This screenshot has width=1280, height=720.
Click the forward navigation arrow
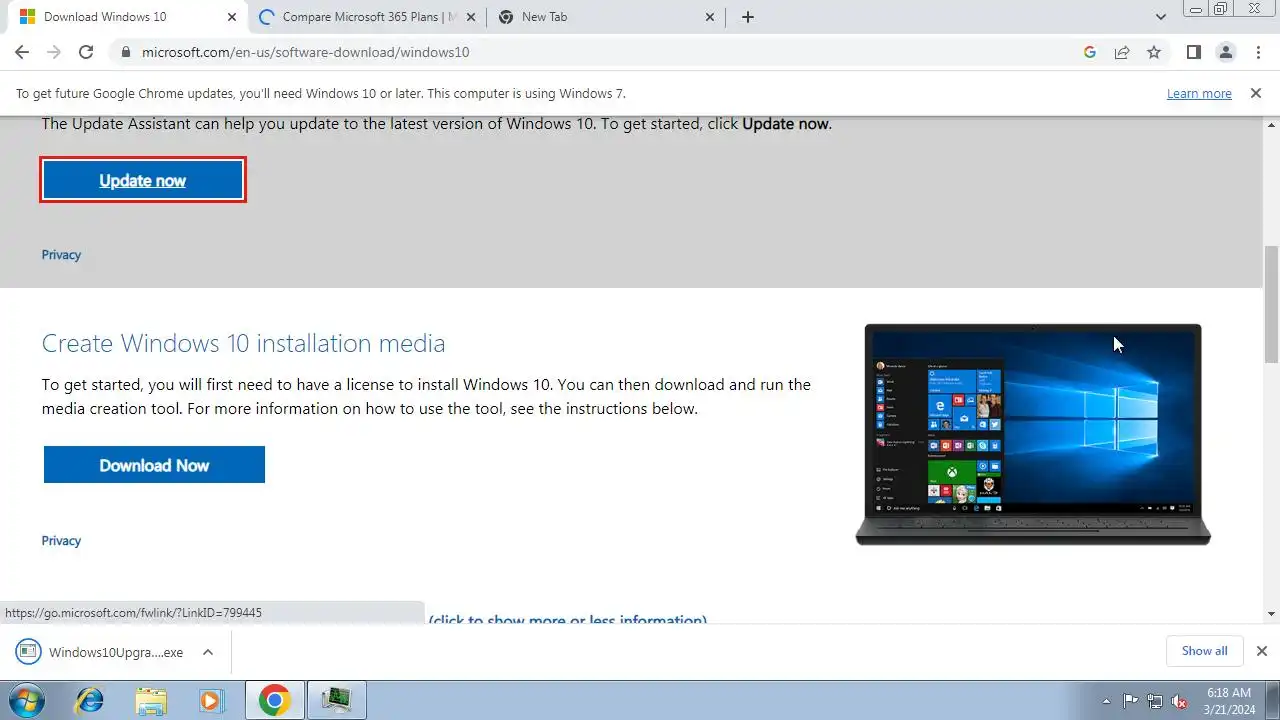pos(54,52)
